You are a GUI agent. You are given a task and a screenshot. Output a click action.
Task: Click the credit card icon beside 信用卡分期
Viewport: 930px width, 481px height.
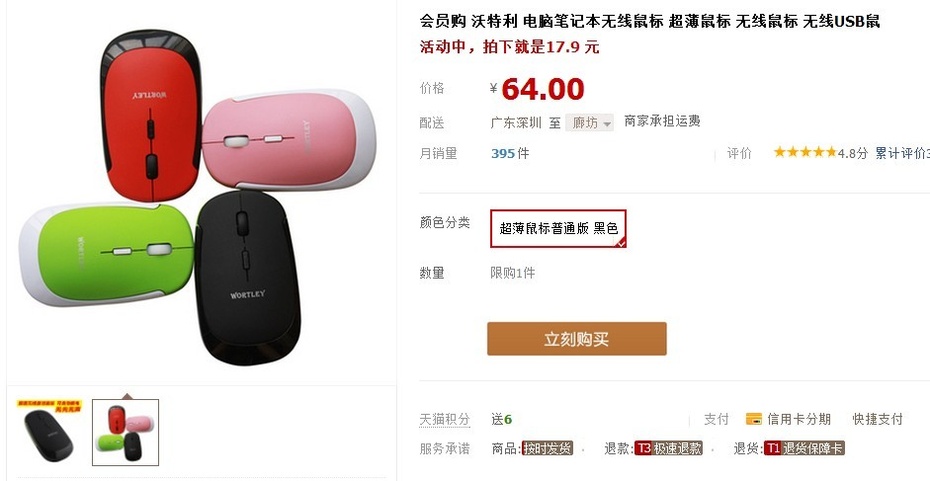tap(753, 419)
